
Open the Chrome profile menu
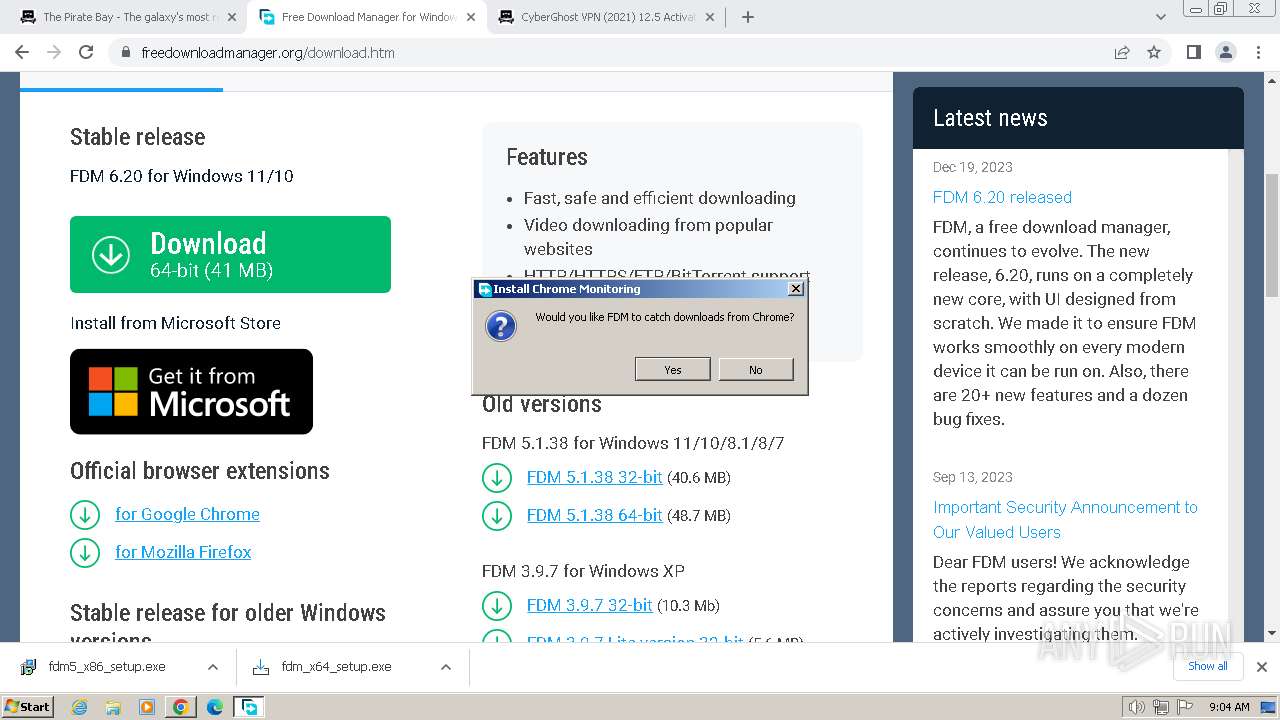coord(1226,52)
